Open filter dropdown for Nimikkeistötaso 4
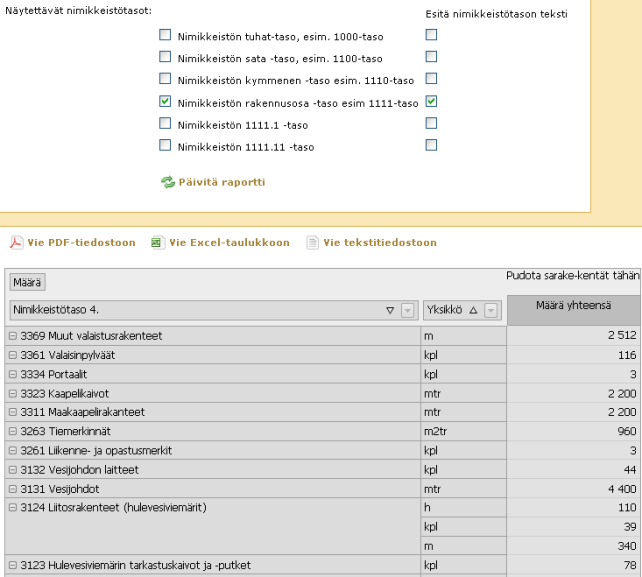 407,311
